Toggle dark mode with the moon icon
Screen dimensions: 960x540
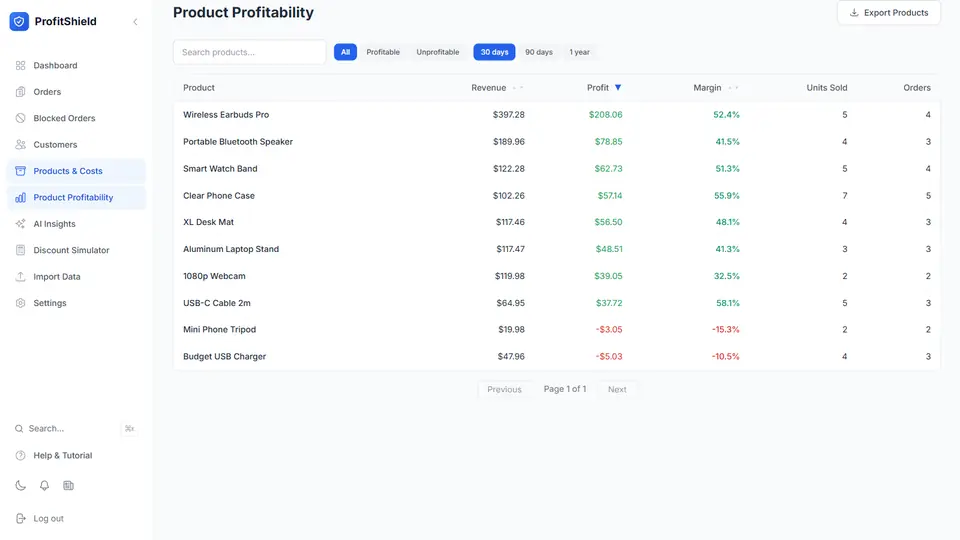coord(20,486)
